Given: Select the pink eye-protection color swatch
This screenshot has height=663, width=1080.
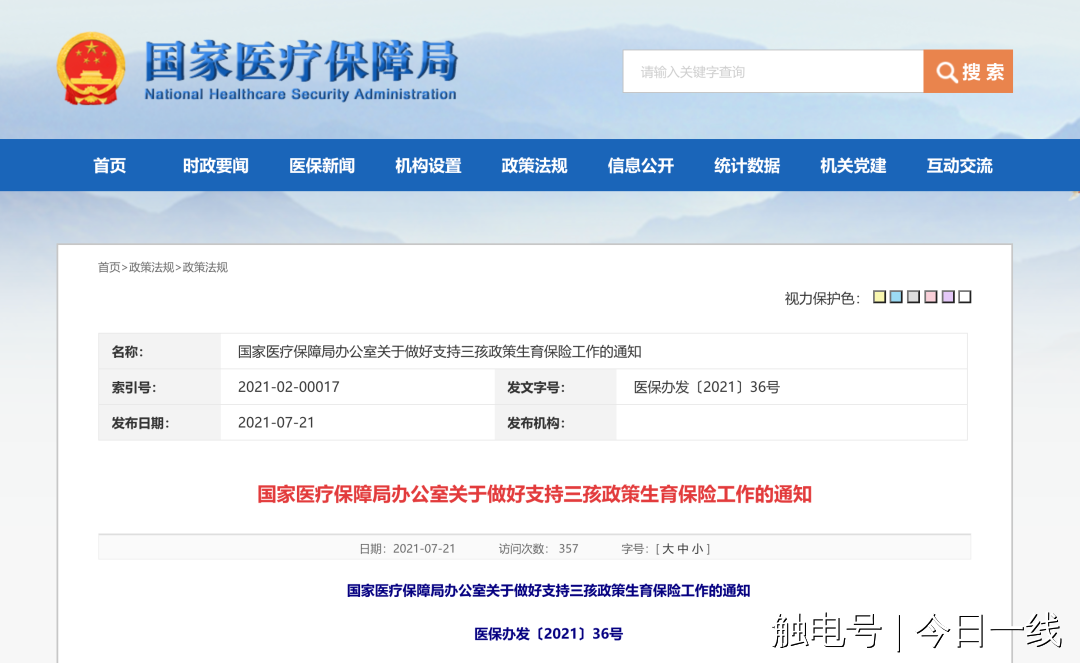Looking at the screenshot, I should click(931, 297).
